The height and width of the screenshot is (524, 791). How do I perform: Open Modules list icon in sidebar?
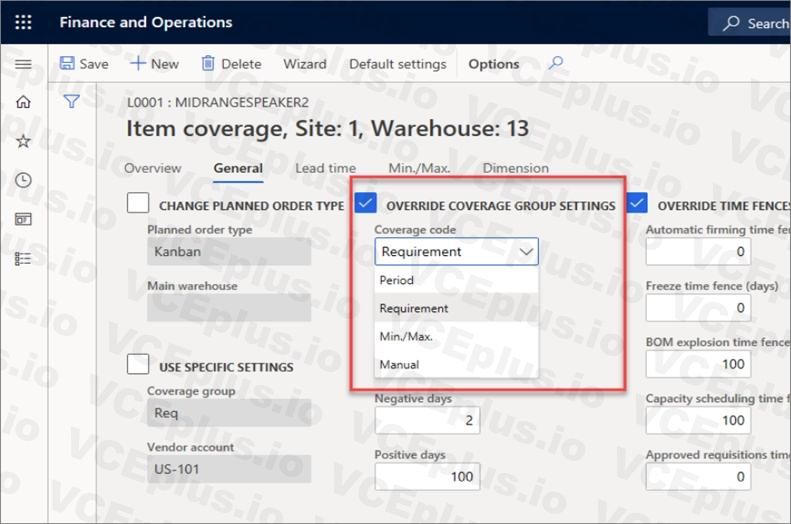tap(23, 259)
